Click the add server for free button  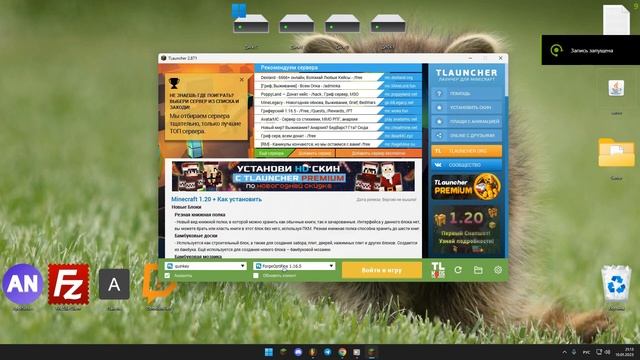coord(378,153)
